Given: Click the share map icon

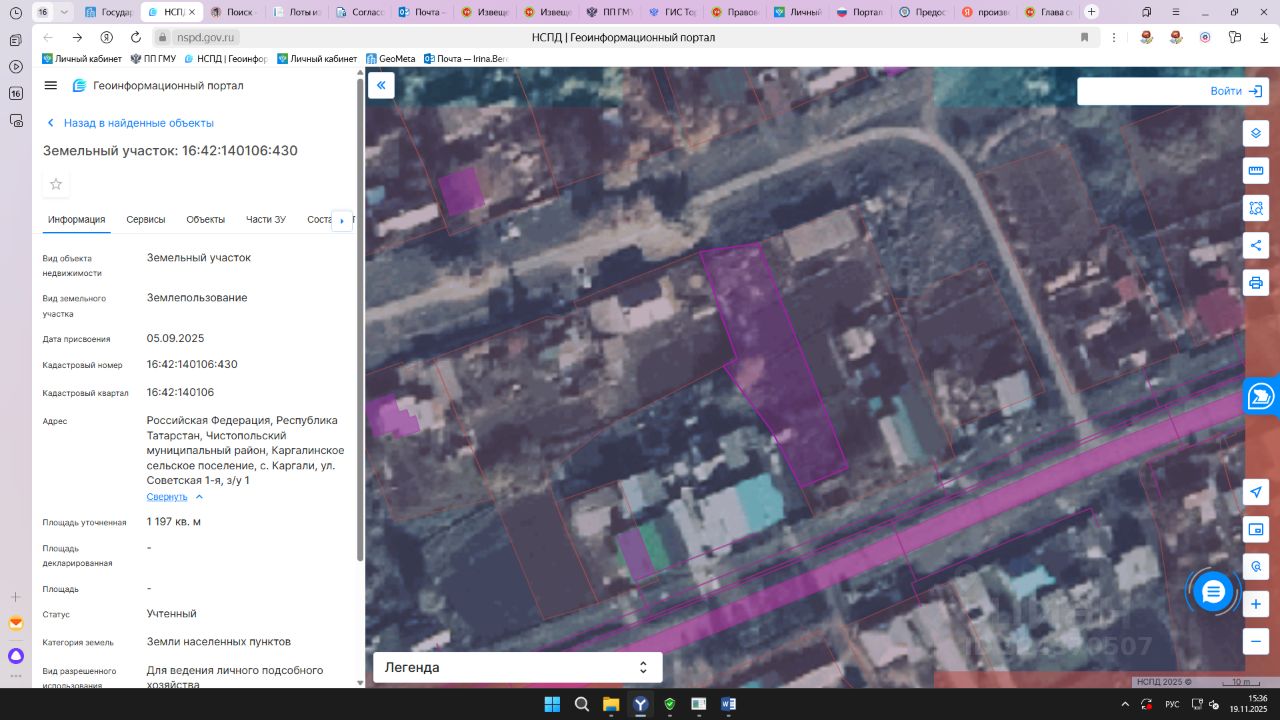Looking at the screenshot, I should 1256,245.
